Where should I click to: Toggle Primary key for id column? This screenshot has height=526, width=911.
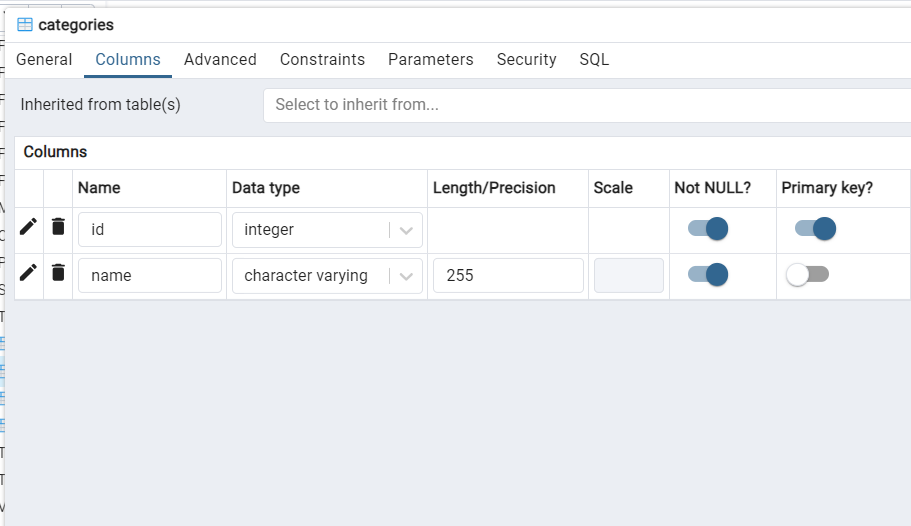[815, 229]
